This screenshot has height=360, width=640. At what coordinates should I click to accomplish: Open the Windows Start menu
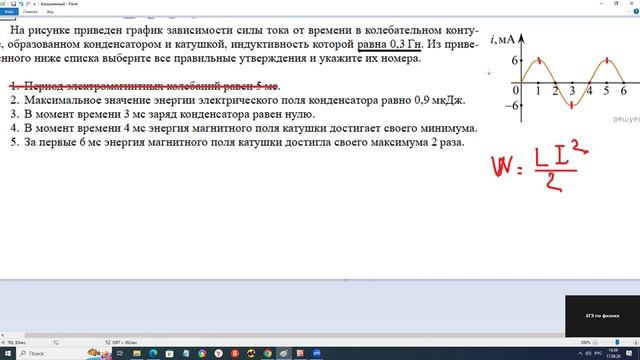8,353
